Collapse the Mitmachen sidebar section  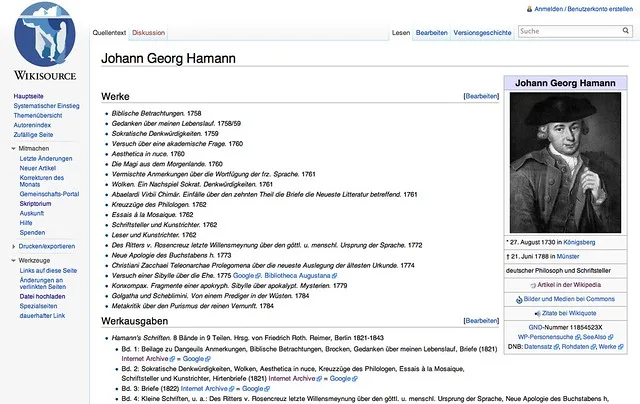click(x=14, y=147)
